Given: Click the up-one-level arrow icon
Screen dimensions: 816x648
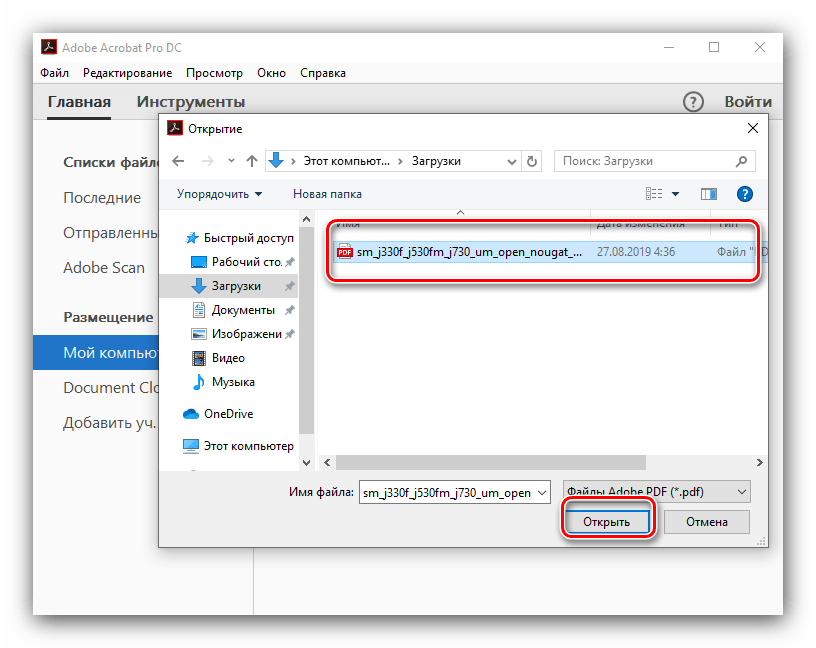Looking at the screenshot, I should pyautogui.click(x=251, y=161).
